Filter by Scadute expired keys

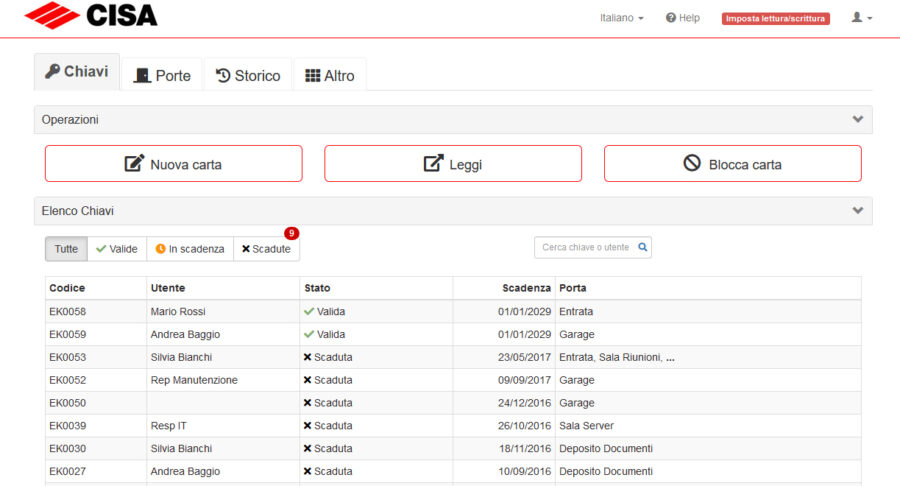266,249
